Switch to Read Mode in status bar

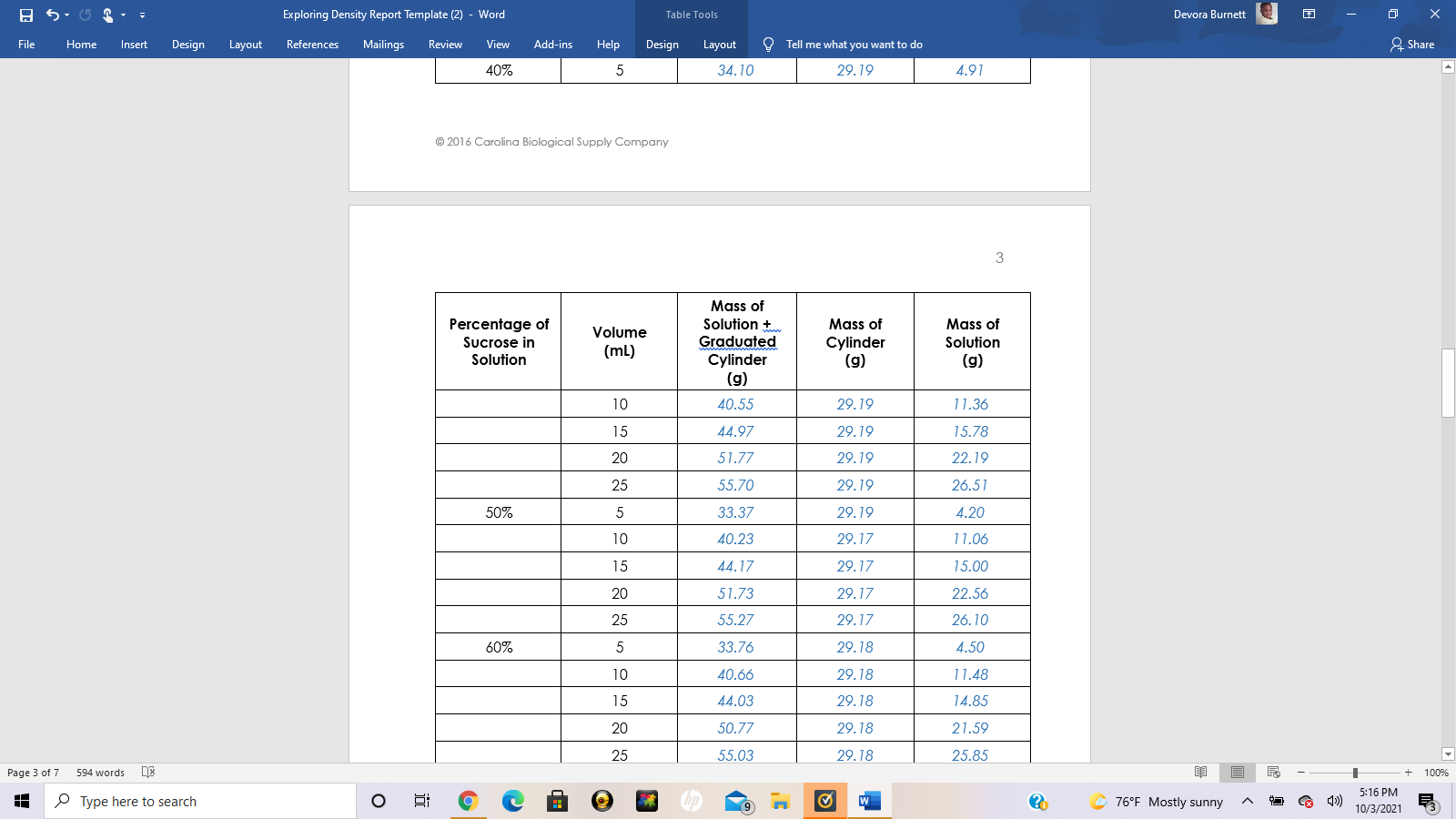(x=1201, y=772)
